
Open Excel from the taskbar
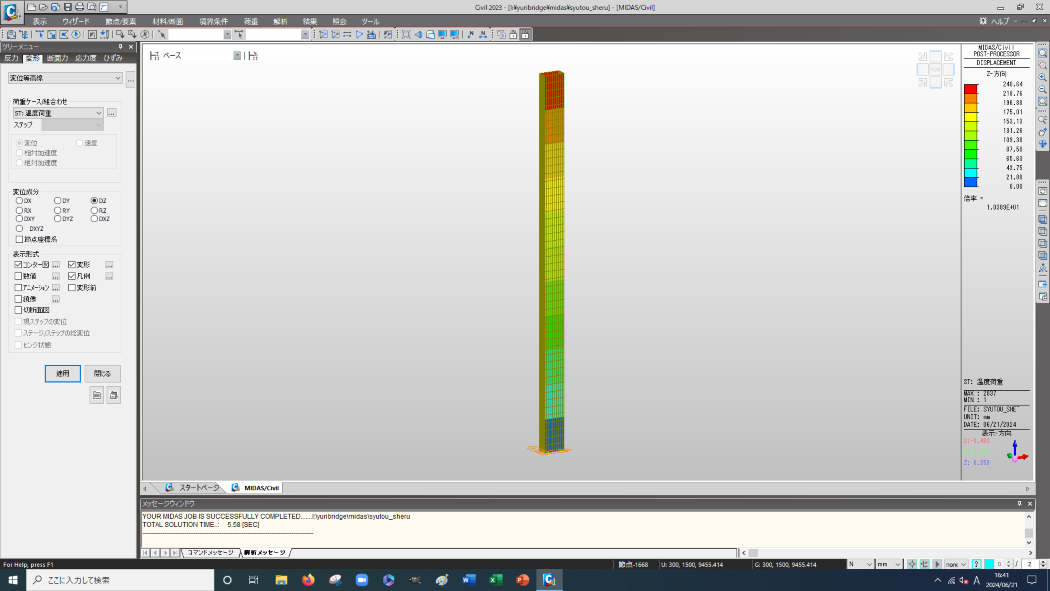[496, 580]
